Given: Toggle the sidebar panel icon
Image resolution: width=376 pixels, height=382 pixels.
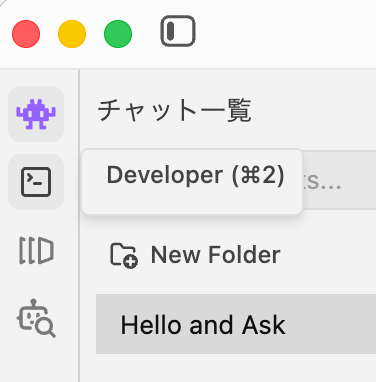Looking at the screenshot, I should [178, 31].
